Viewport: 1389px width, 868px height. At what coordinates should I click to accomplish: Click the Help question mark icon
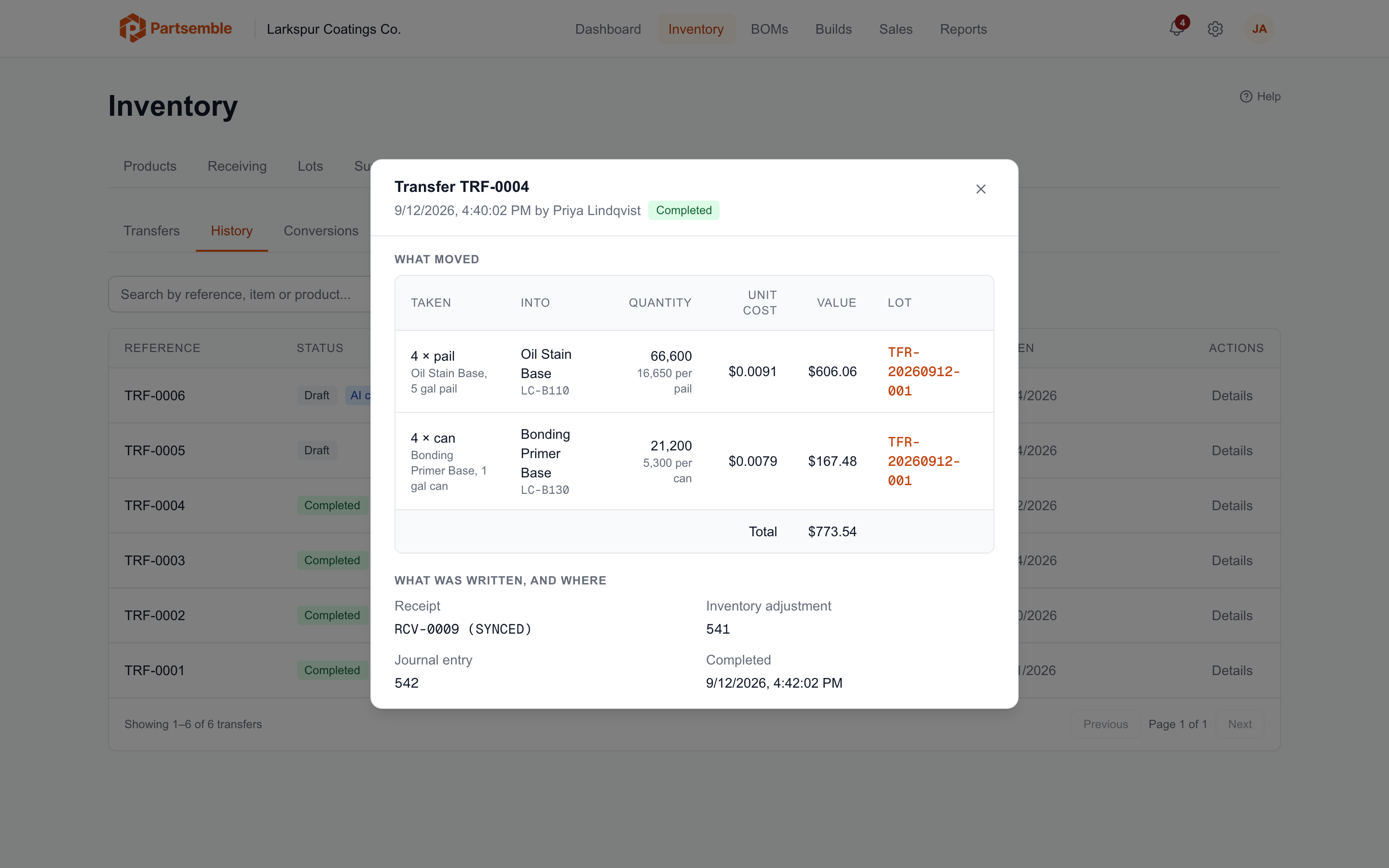click(1245, 96)
